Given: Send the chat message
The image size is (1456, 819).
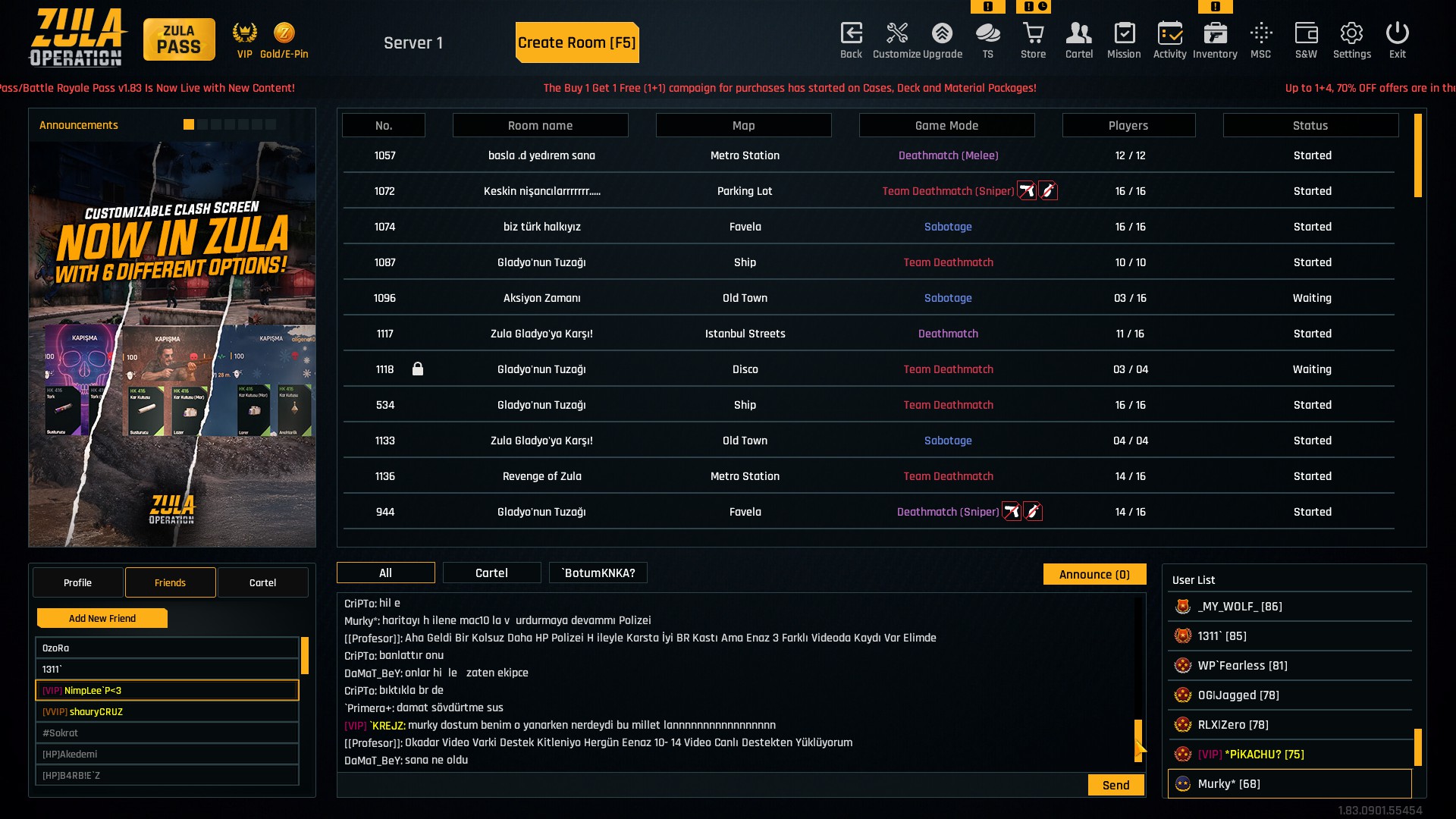Looking at the screenshot, I should point(1116,785).
